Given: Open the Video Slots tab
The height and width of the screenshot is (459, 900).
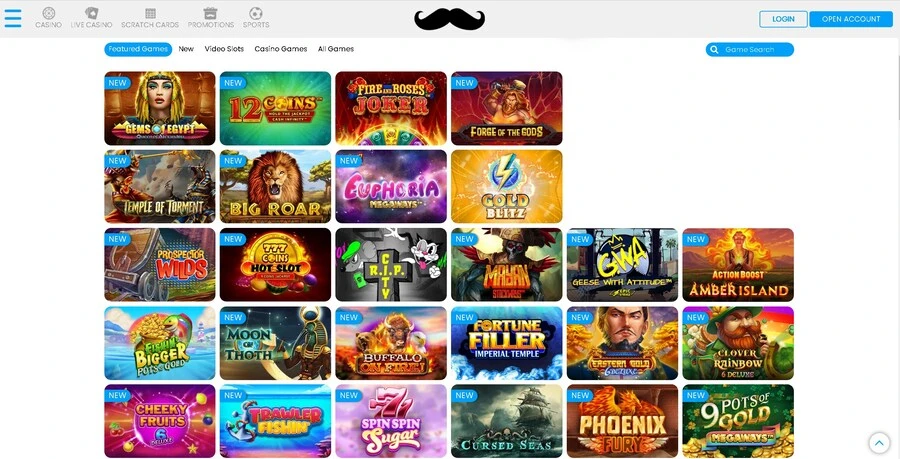Looking at the screenshot, I should (224, 49).
